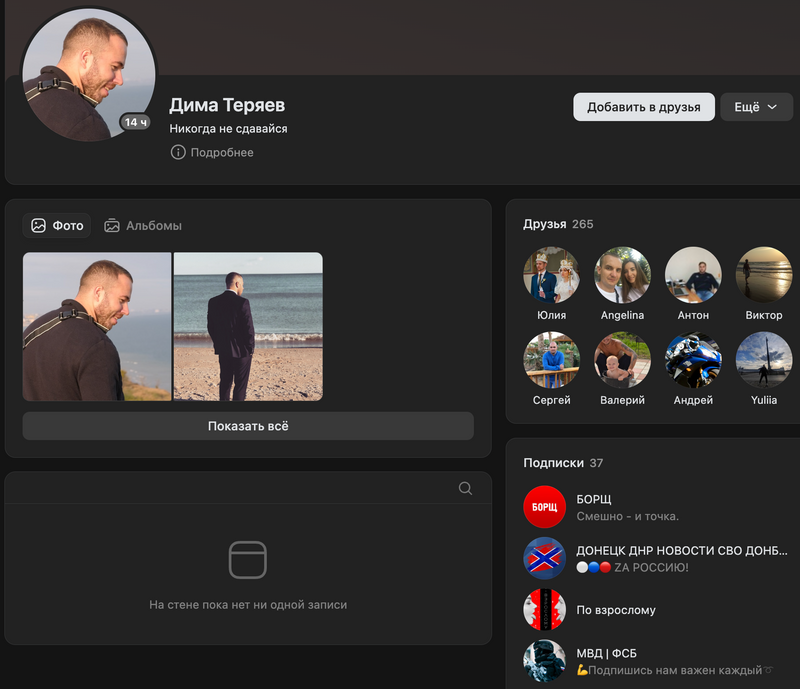Open the first profile photo thumbnail
The width and height of the screenshot is (800, 689).
point(97,326)
